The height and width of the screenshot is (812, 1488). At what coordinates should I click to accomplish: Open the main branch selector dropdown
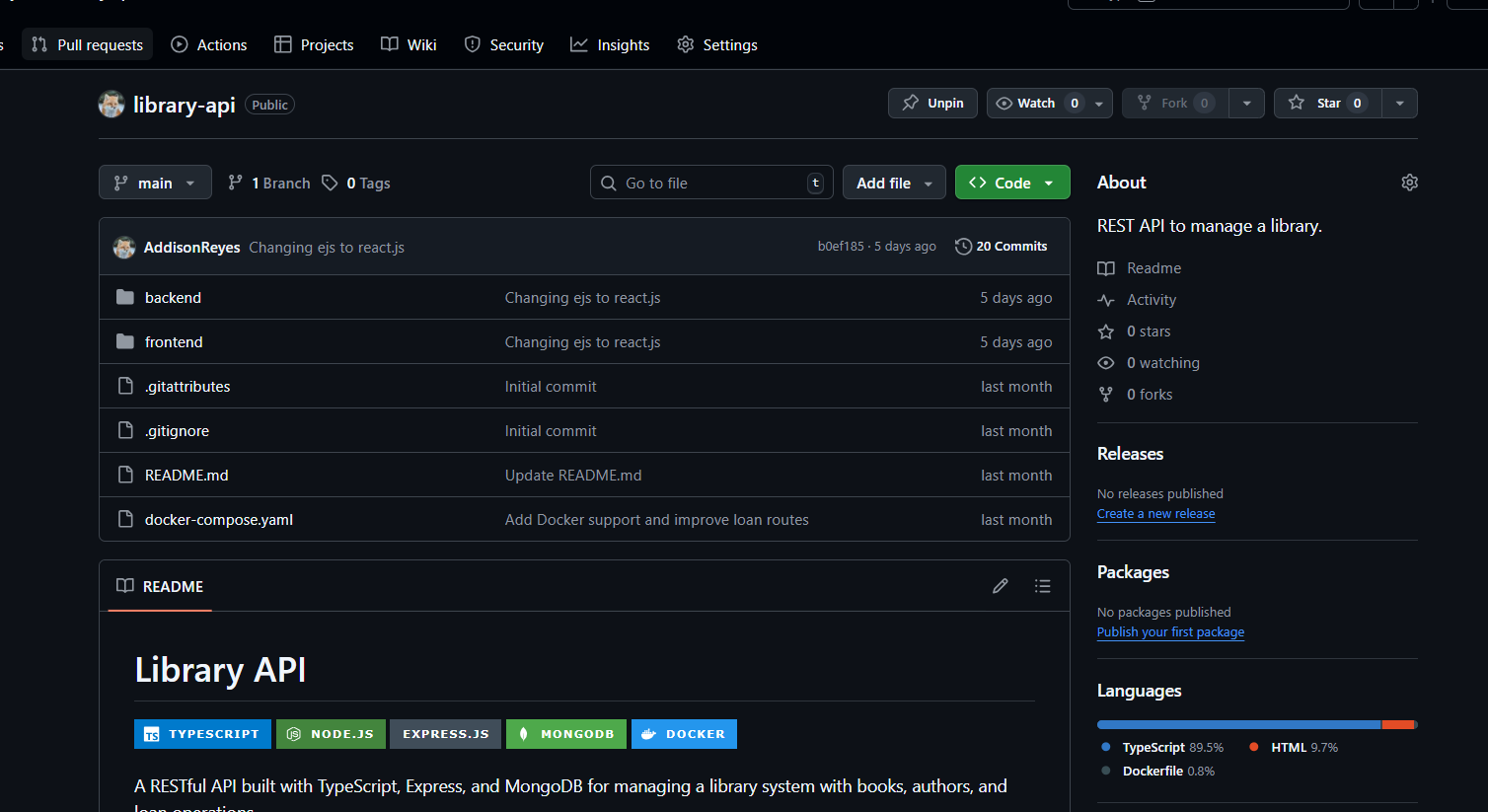(155, 182)
